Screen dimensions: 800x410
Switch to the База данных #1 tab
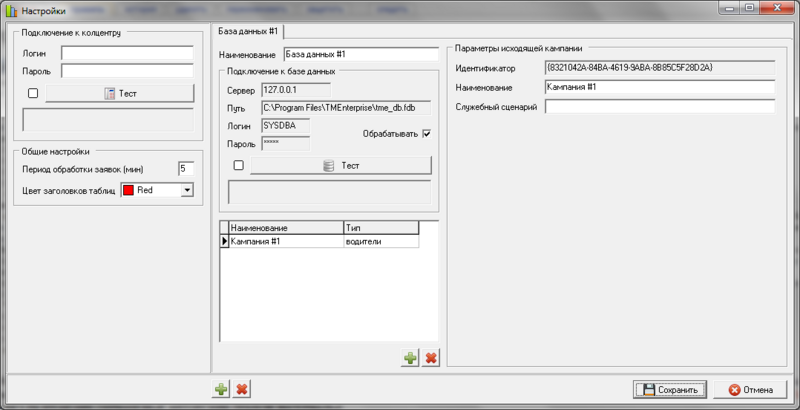pos(246,33)
